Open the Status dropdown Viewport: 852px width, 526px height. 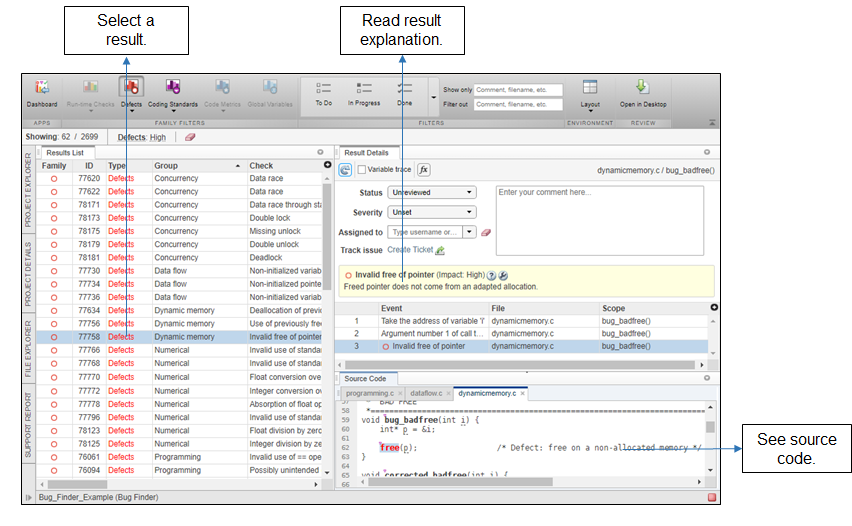pos(432,192)
